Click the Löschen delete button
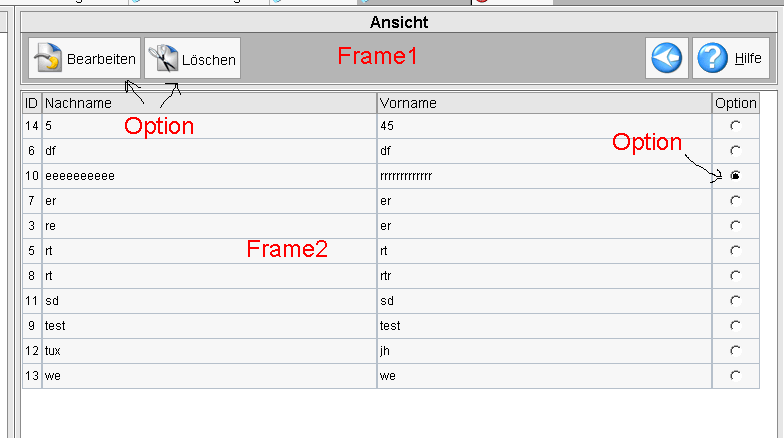 pyautogui.click(x=193, y=59)
